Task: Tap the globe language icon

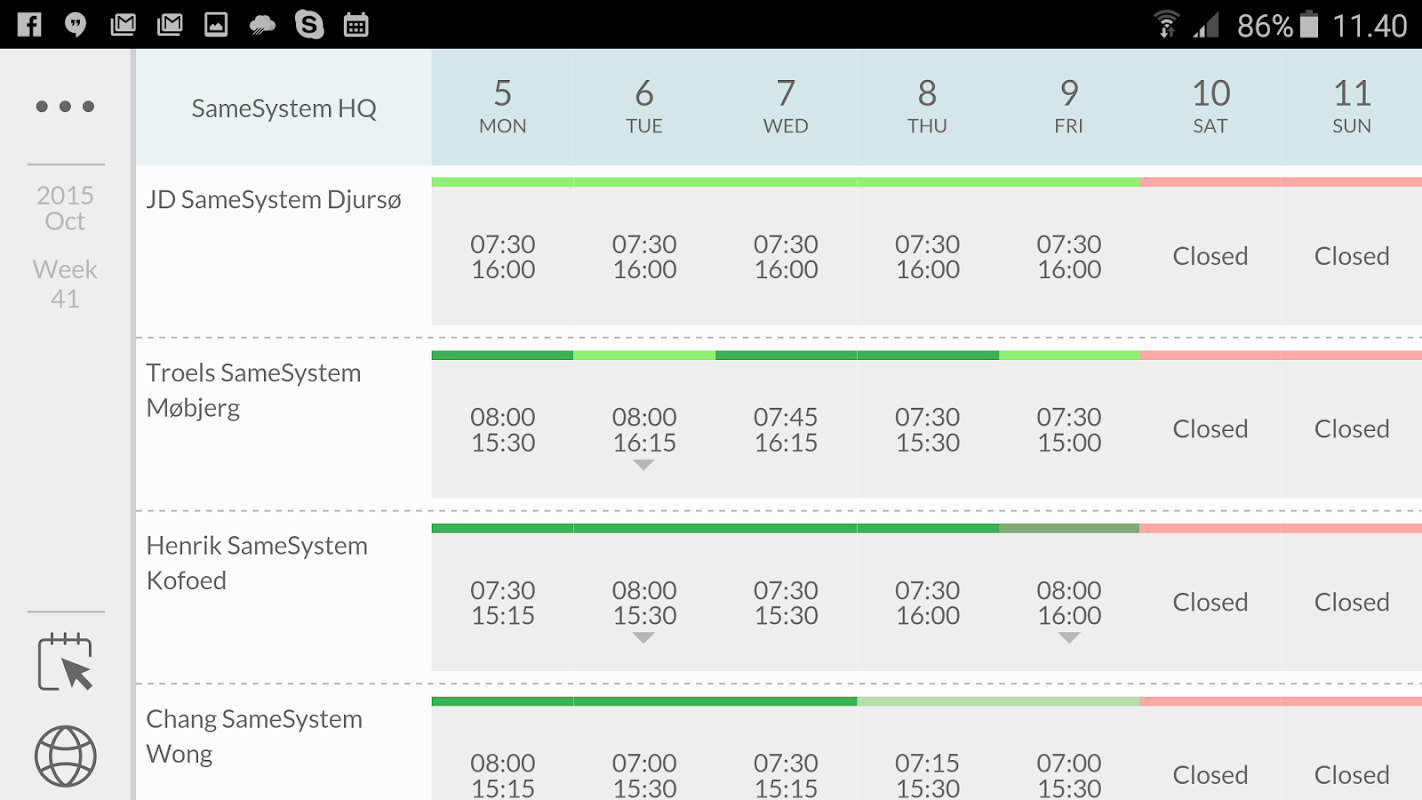Action: [65, 756]
